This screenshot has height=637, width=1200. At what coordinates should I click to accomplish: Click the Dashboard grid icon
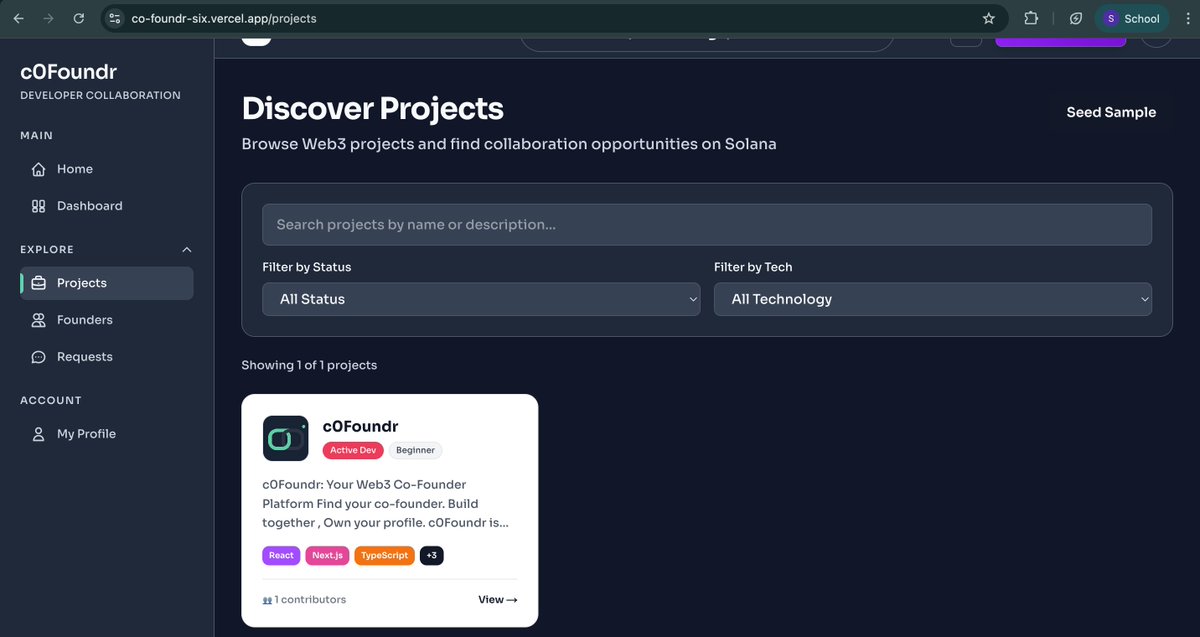pos(39,206)
